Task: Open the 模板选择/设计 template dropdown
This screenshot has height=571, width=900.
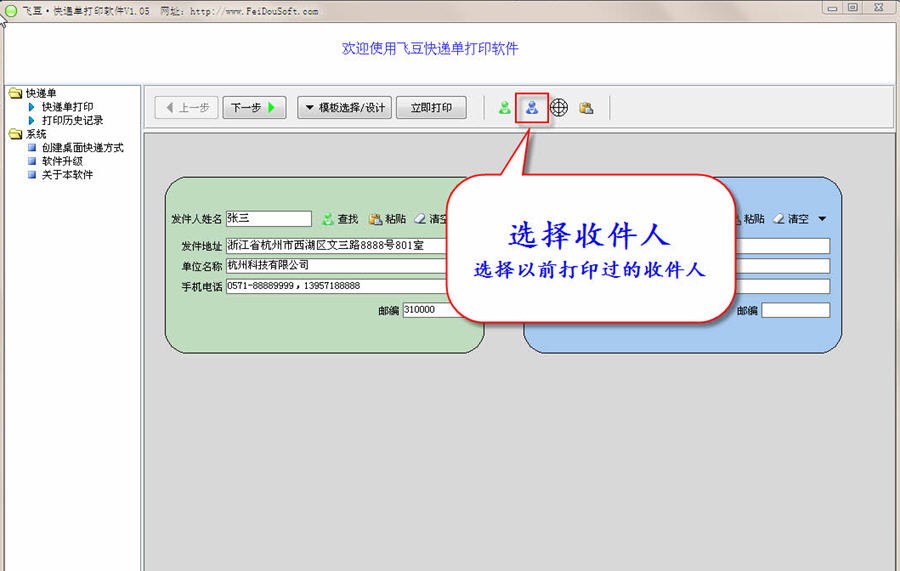Action: coord(344,107)
